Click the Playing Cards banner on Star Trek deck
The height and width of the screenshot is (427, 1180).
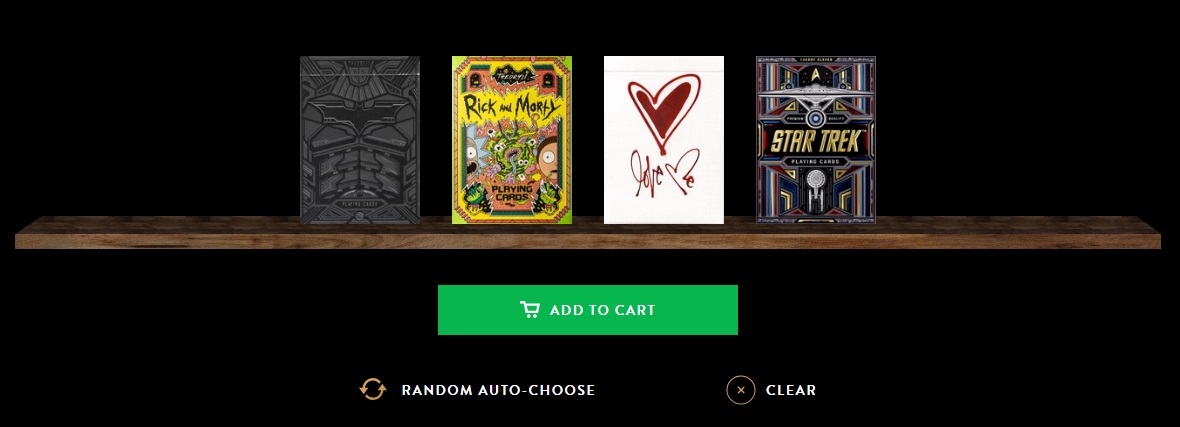pyautogui.click(x=816, y=161)
